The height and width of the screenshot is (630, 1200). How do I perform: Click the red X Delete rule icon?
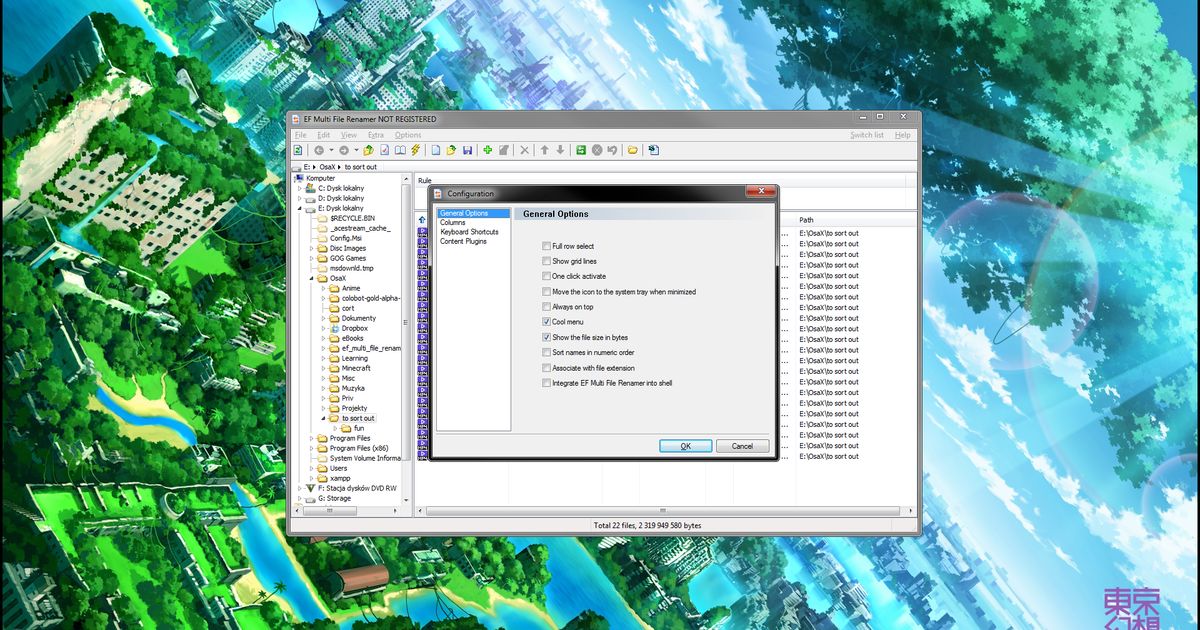[x=523, y=149]
